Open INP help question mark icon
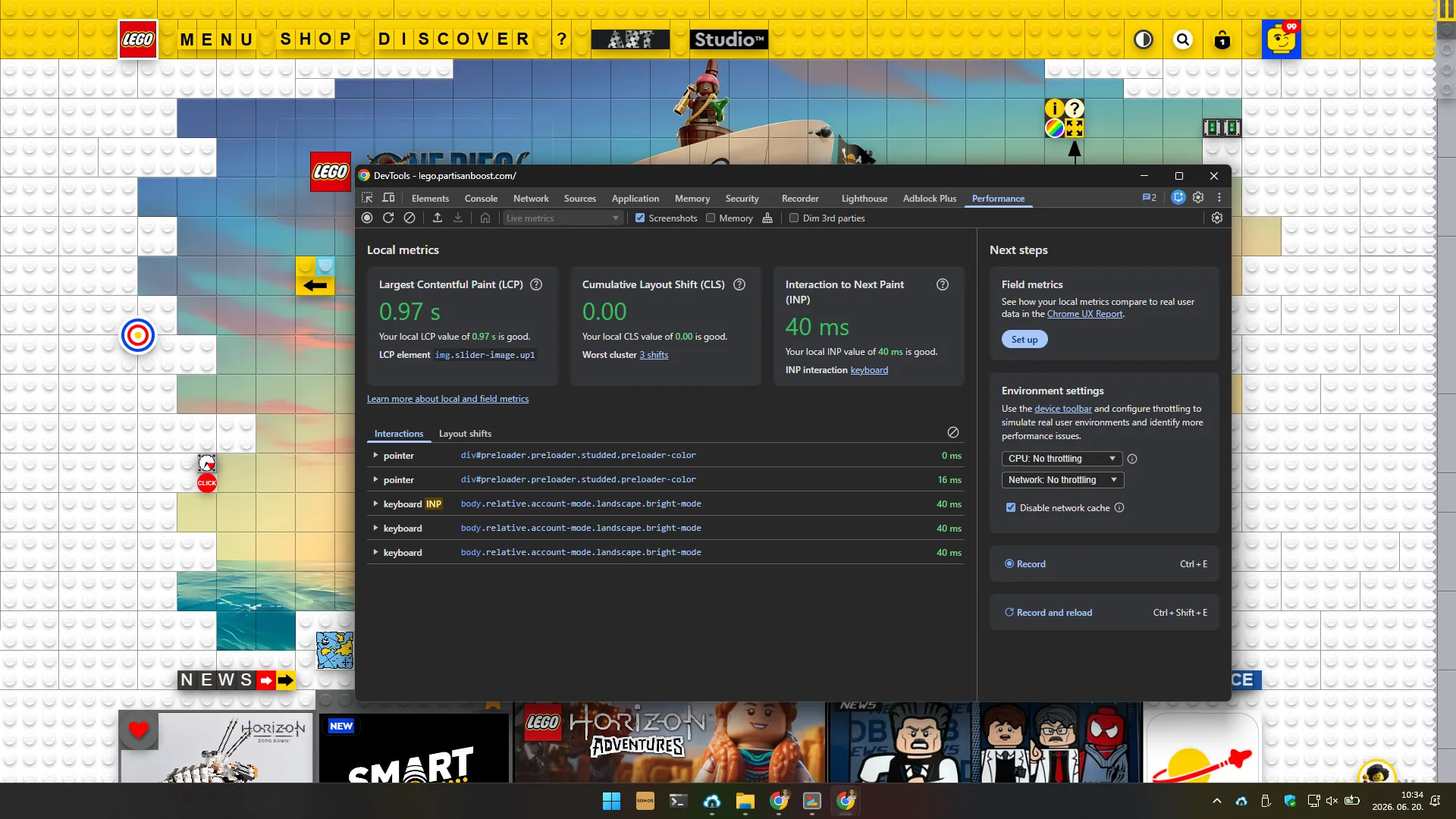Image resolution: width=1456 pixels, height=819 pixels. click(943, 284)
